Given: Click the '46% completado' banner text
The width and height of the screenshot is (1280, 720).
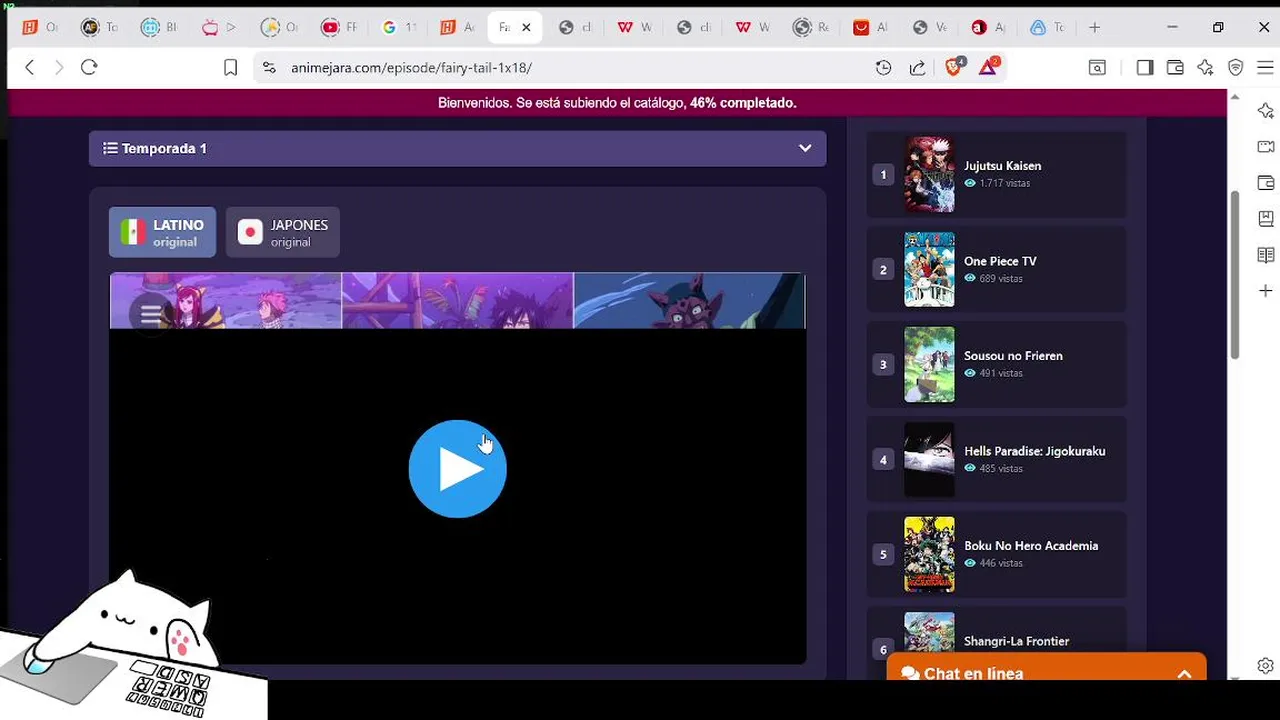Looking at the screenshot, I should point(743,103).
